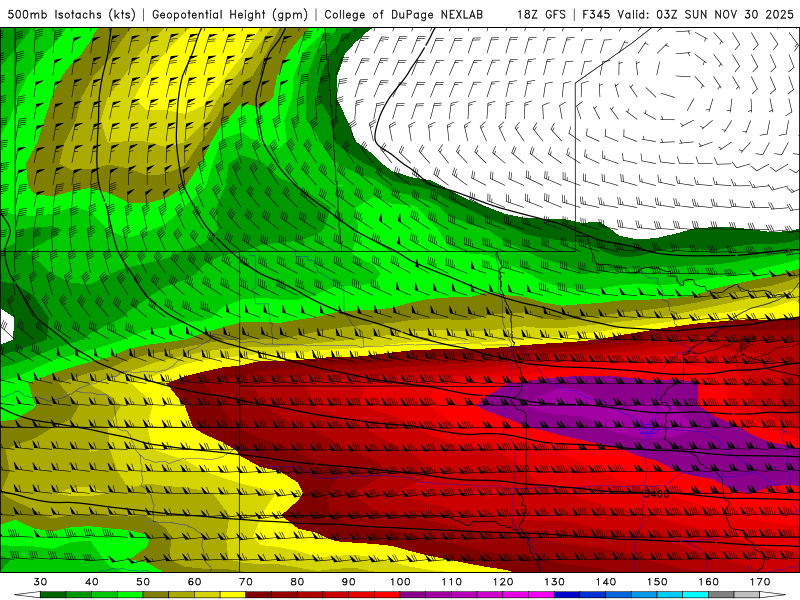This screenshot has height=600, width=800.
Task: Click the purple 100-105 kt colorbar swatch
Action: point(413,595)
